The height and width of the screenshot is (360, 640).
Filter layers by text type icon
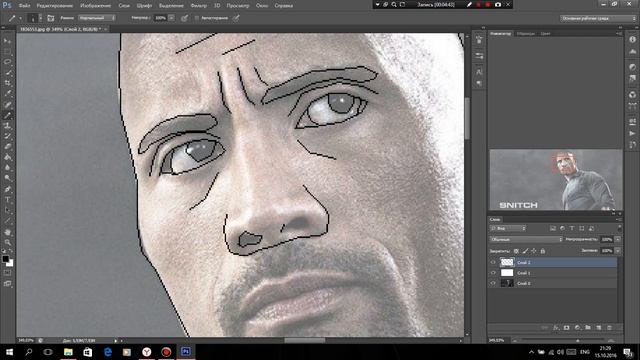point(572,229)
